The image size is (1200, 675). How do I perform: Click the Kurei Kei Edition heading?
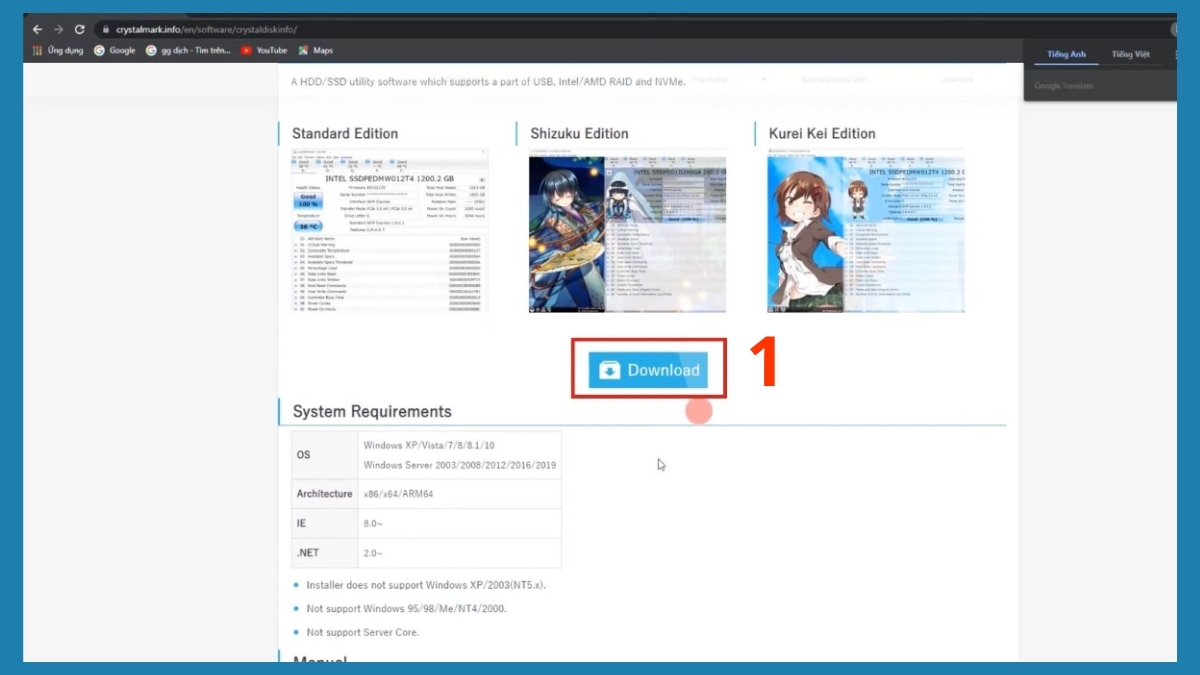coord(822,133)
